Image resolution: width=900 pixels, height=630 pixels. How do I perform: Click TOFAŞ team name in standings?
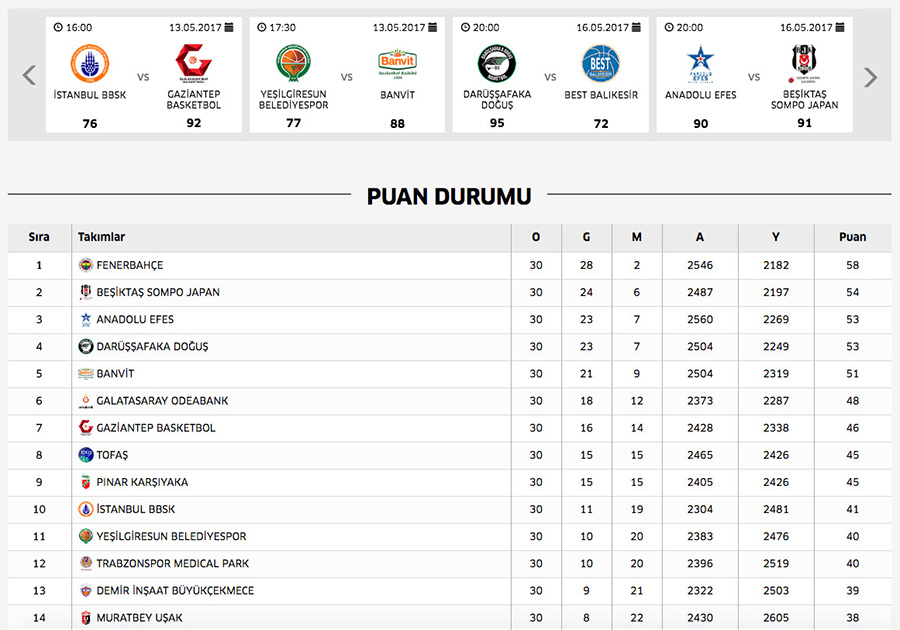tap(112, 455)
